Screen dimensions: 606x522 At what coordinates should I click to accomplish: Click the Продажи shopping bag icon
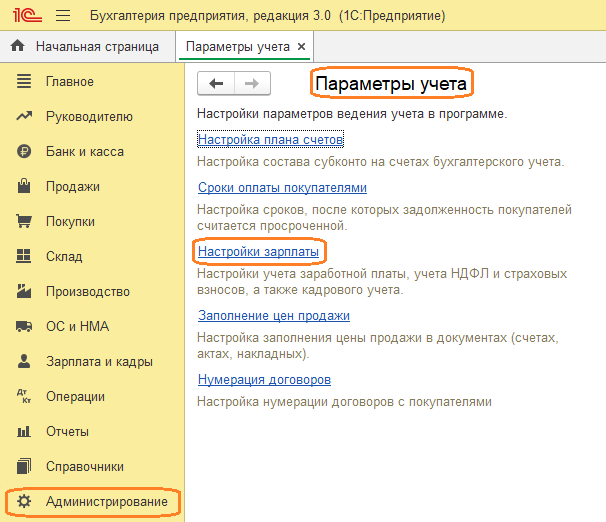25,186
